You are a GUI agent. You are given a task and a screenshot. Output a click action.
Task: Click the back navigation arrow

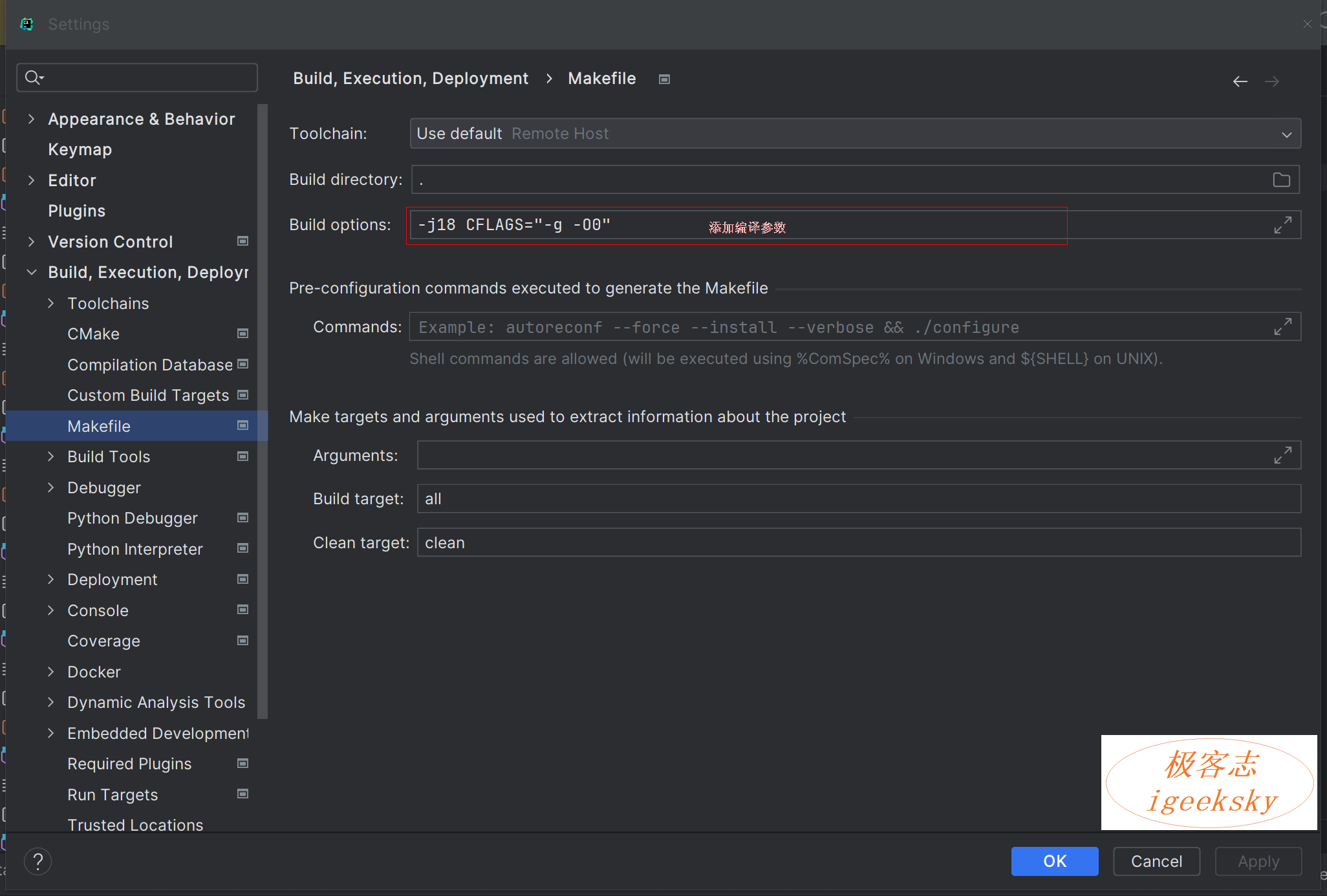[1240, 81]
